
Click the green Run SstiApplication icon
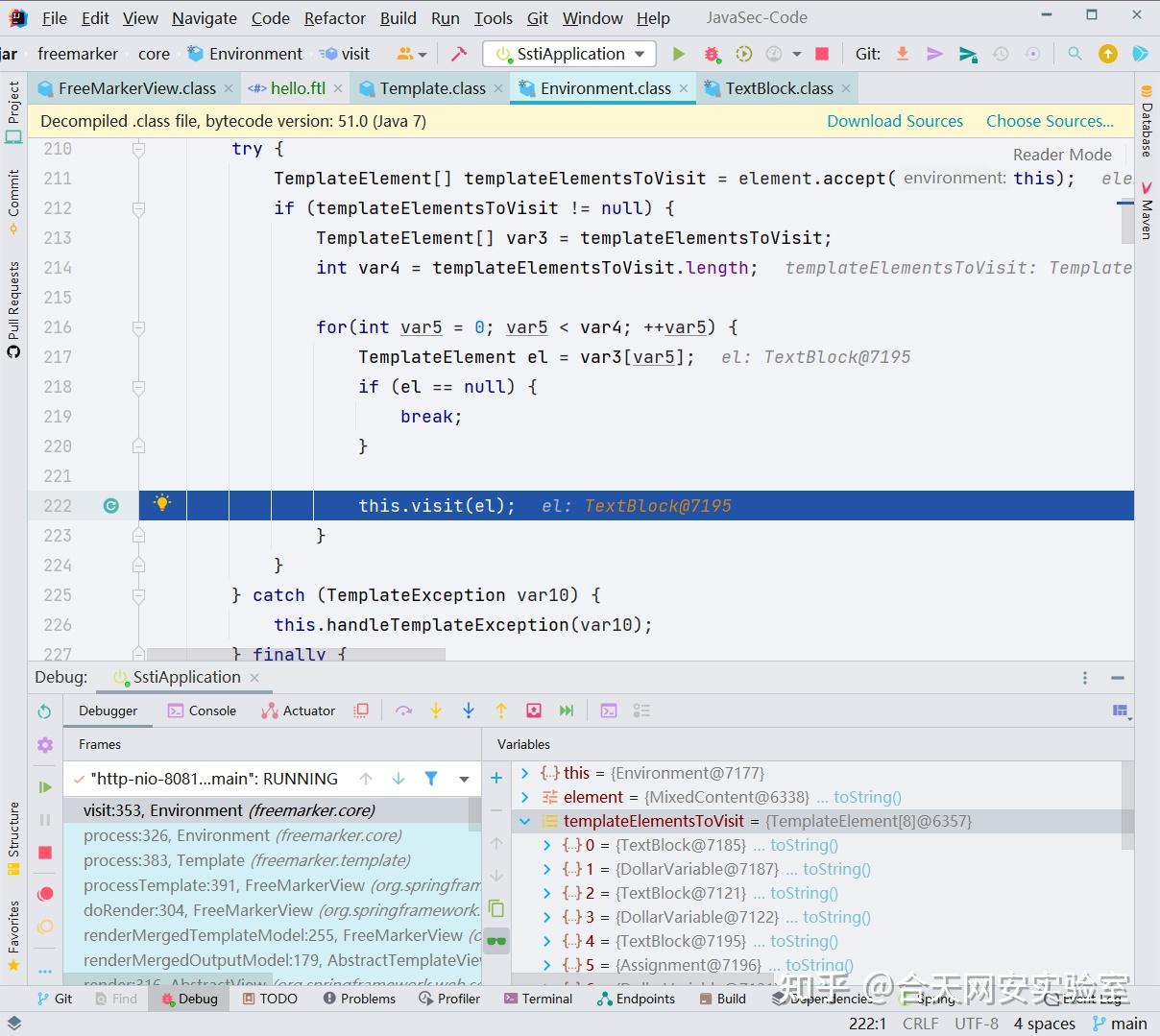point(679,54)
